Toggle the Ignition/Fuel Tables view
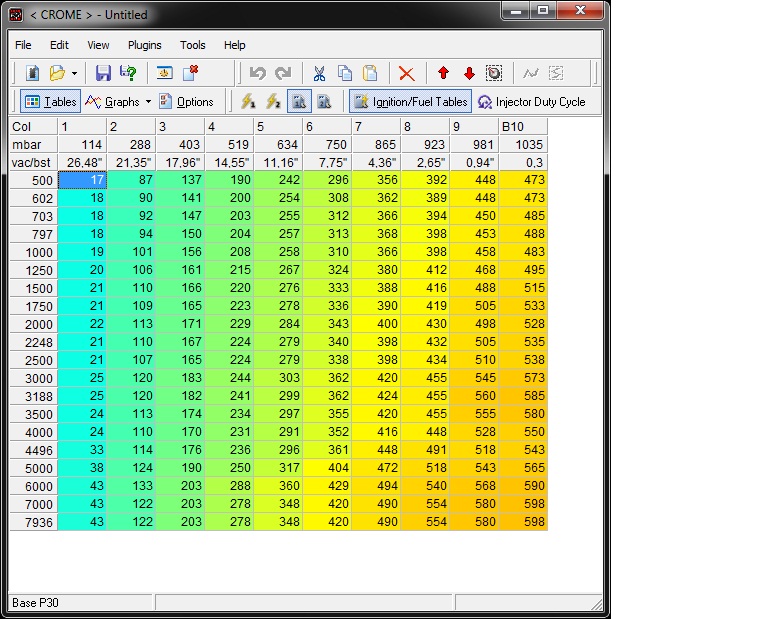The height and width of the screenshot is (619, 768). point(410,102)
